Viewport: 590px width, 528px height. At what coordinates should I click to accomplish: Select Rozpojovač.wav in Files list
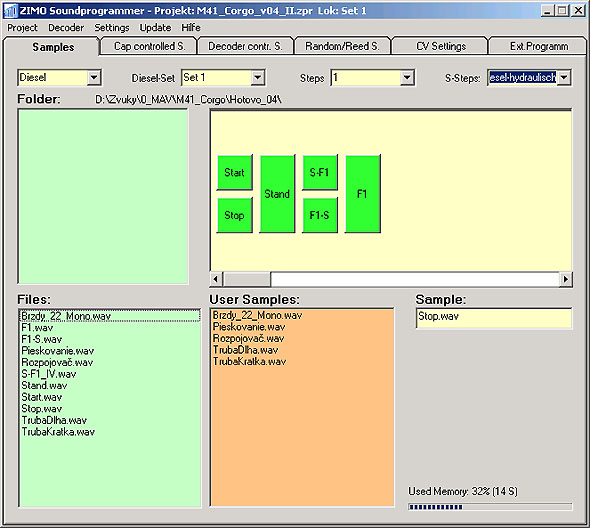point(109,362)
